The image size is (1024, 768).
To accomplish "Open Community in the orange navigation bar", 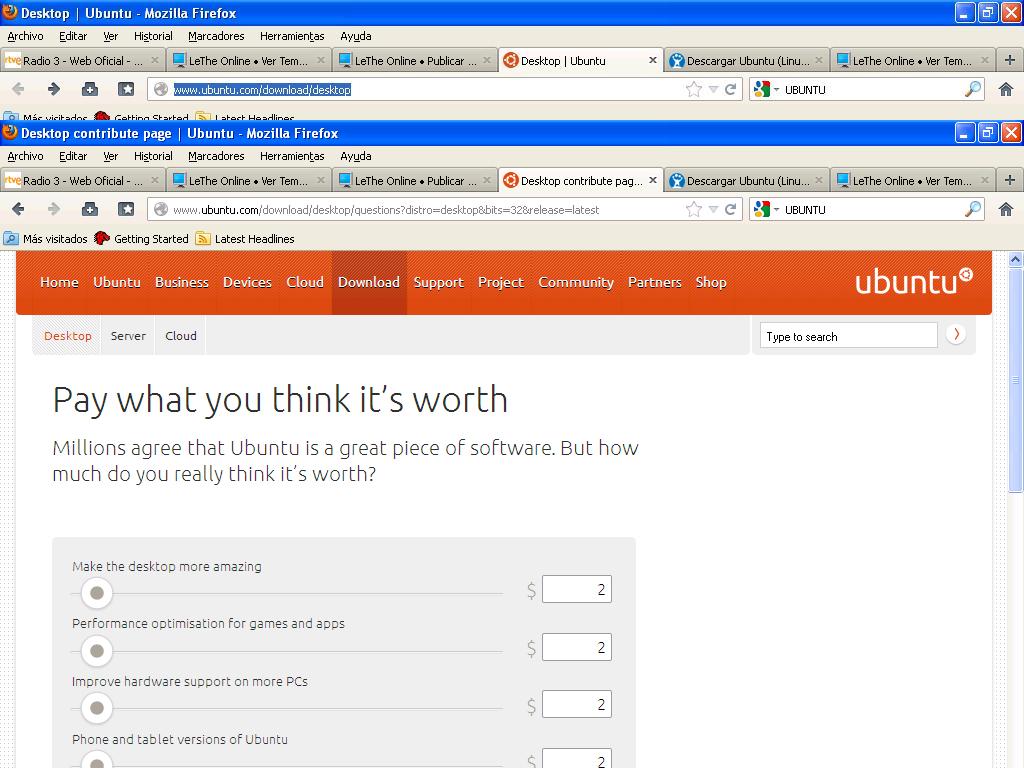I will pyautogui.click(x=576, y=282).
